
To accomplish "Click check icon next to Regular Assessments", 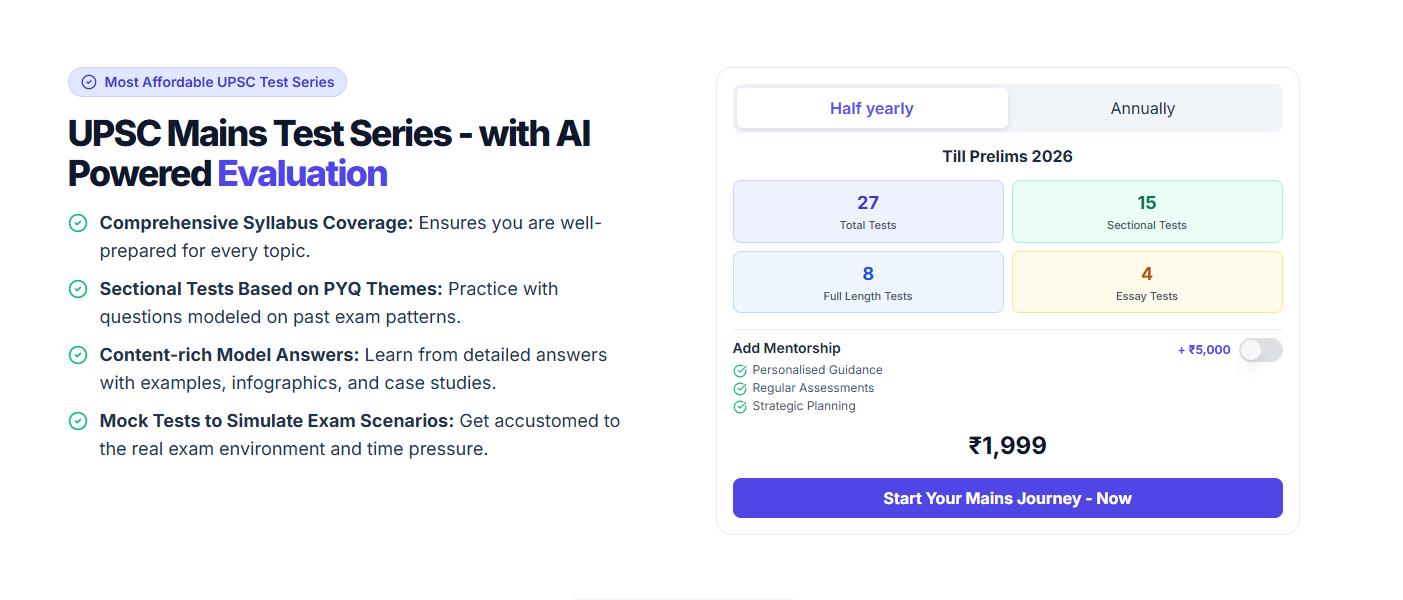I will [x=740, y=389].
